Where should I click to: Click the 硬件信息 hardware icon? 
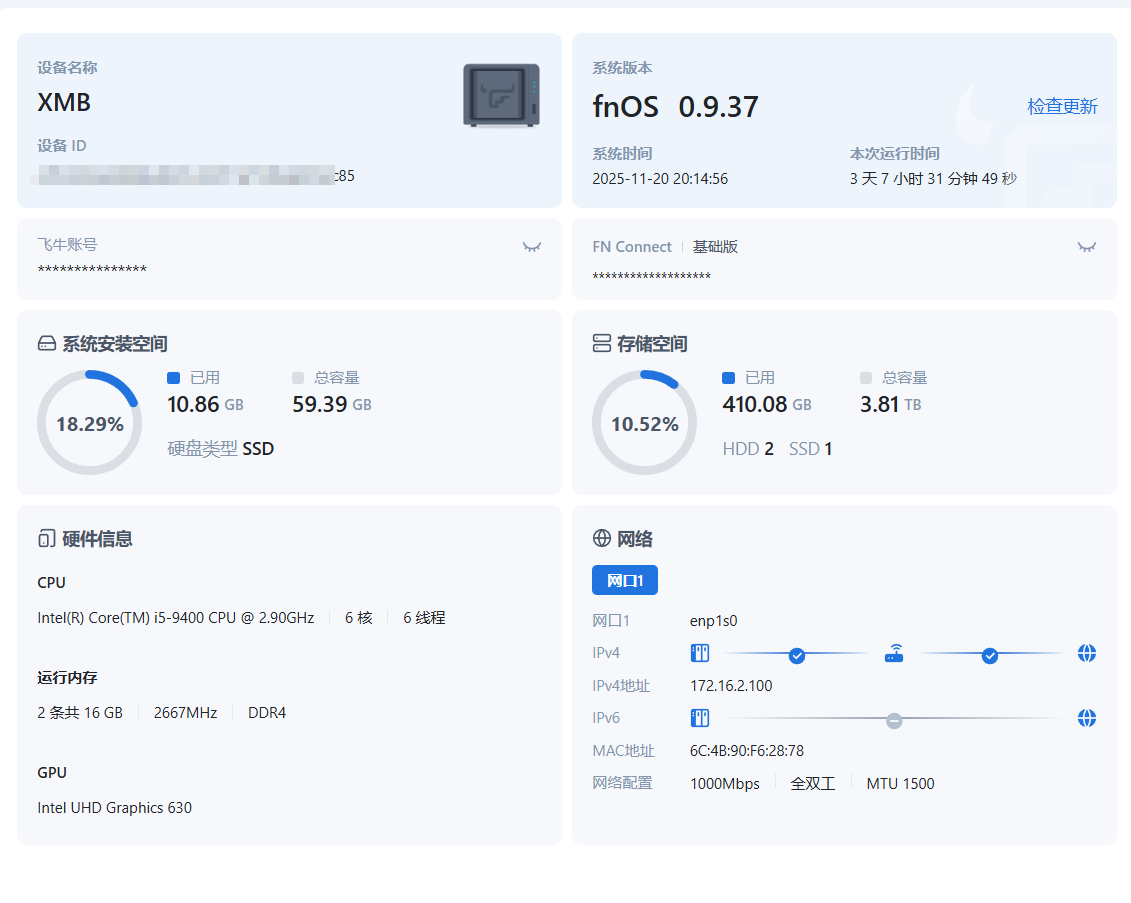tap(46, 539)
